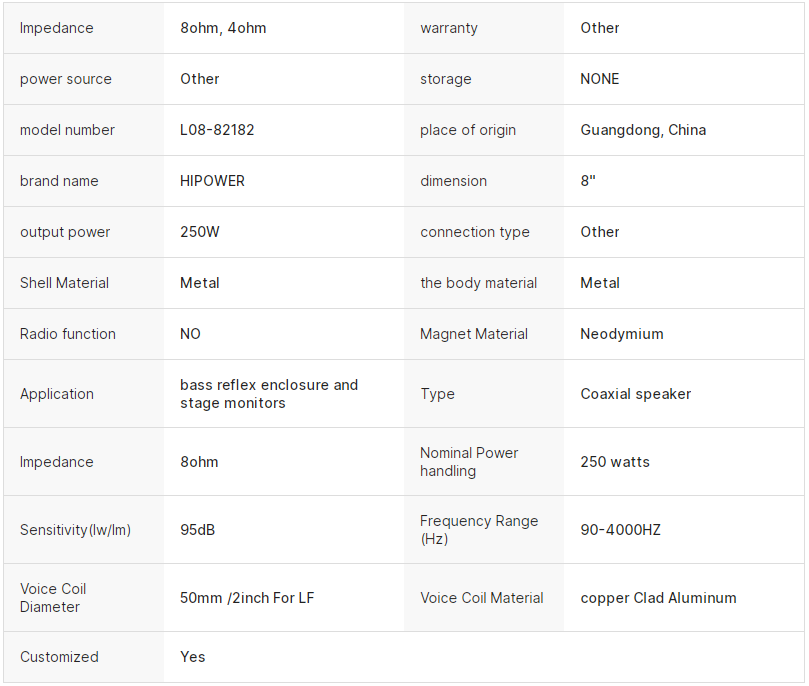Select the dimension 8" value
Screen dimensions: 809x686
point(588,181)
